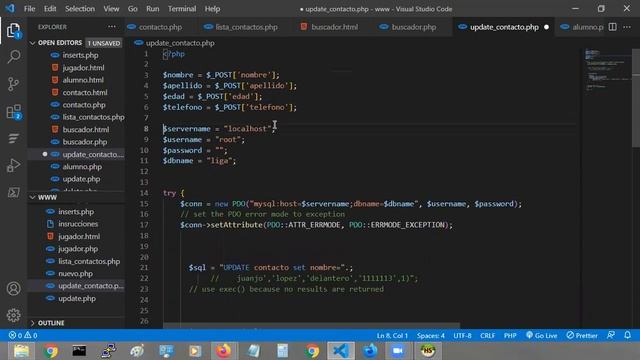This screenshot has width=640, height=360.
Task: Open the Run and Debug view
Action: click(x=13, y=165)
